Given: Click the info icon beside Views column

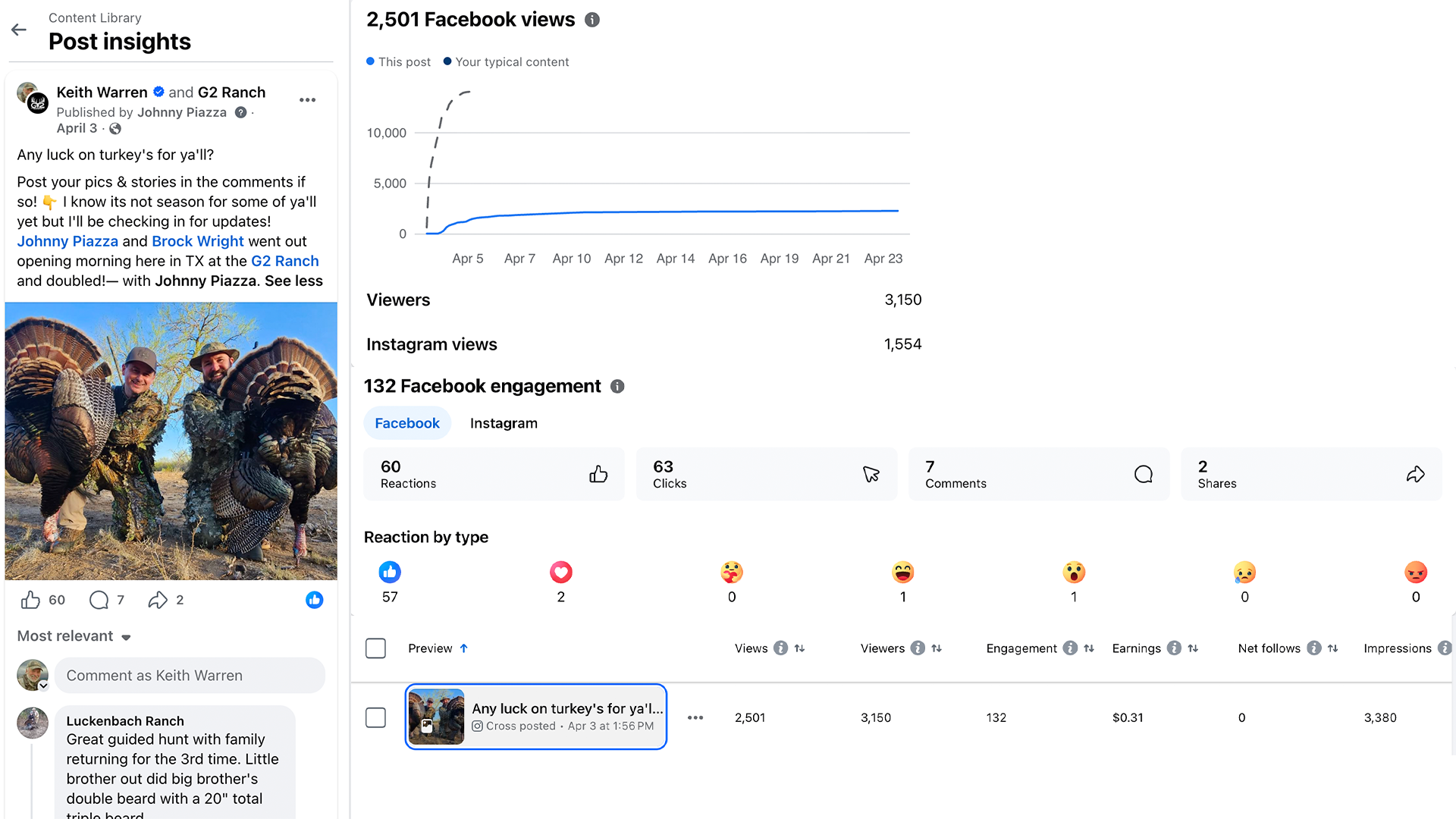Looking at the screenshot, I should pos(780,648).
